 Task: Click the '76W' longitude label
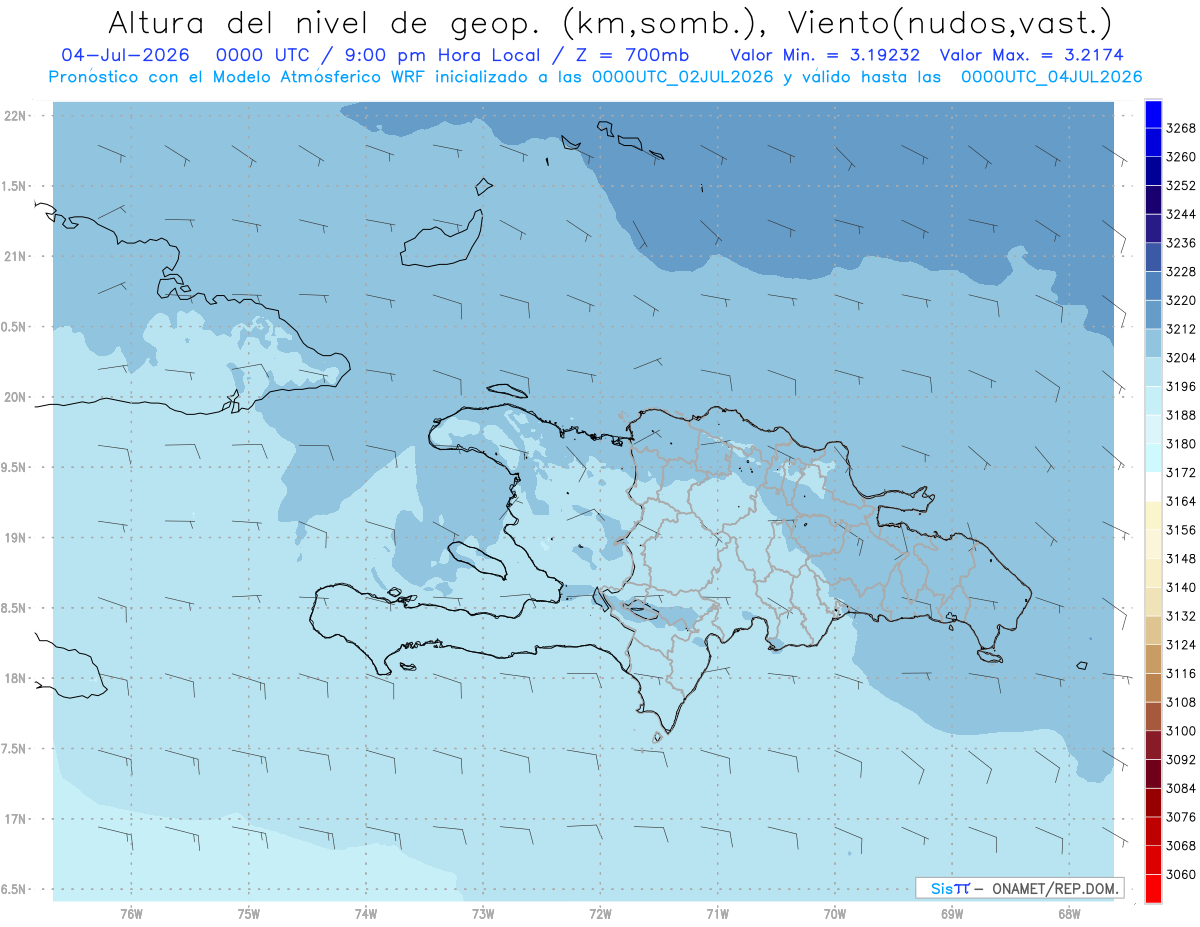tap(131, 912)
